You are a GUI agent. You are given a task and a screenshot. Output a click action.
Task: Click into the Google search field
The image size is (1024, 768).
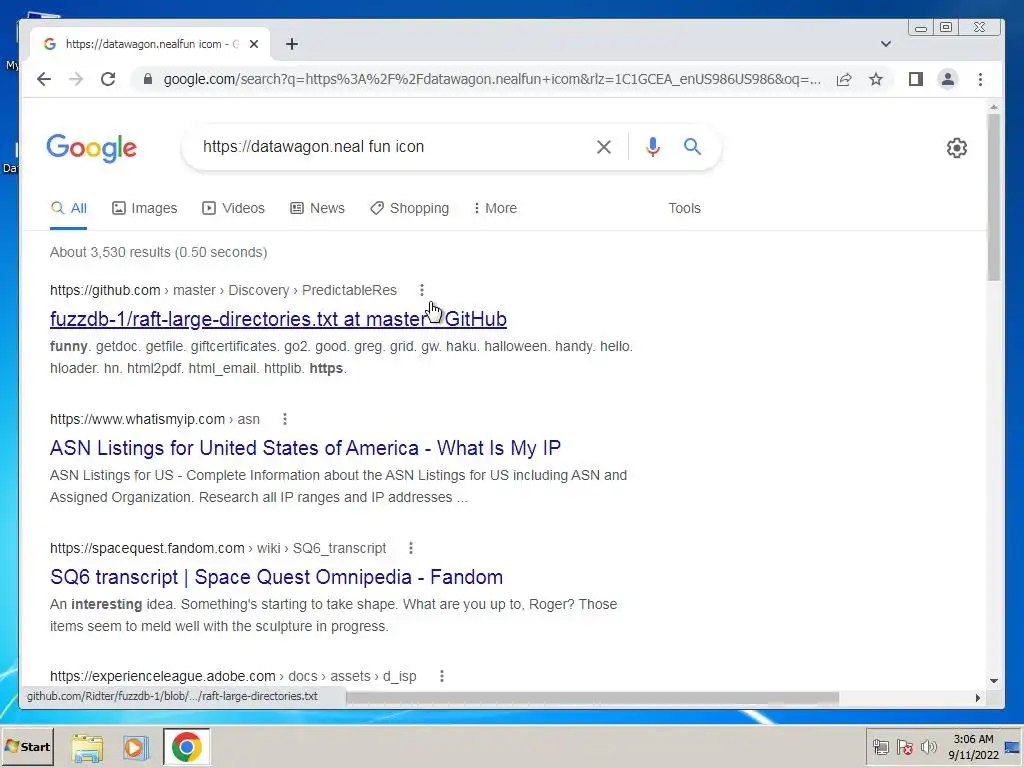click(392, 147)
